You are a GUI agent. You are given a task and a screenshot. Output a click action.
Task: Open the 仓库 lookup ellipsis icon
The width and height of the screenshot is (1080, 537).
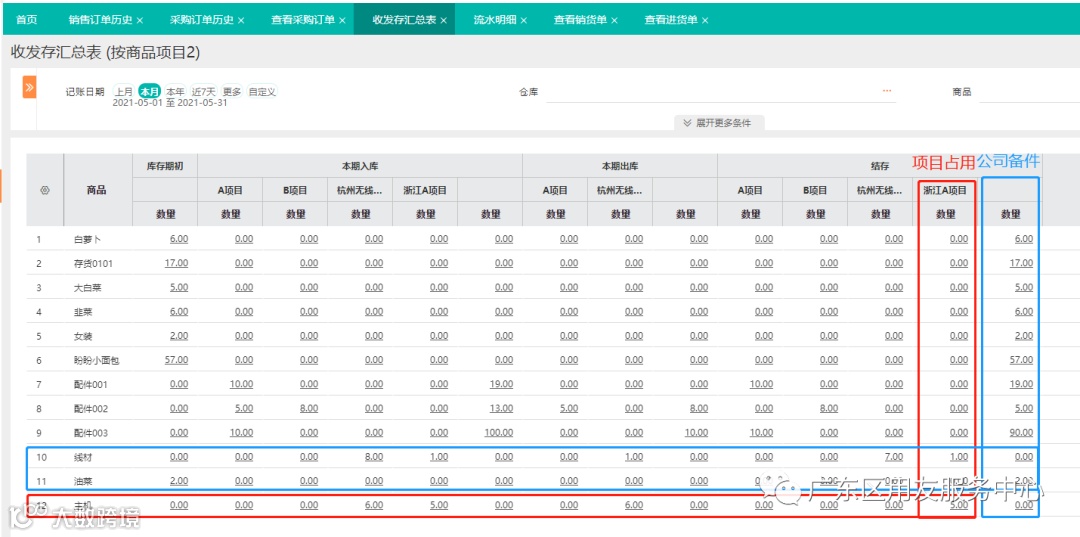[x=886, y=91]
